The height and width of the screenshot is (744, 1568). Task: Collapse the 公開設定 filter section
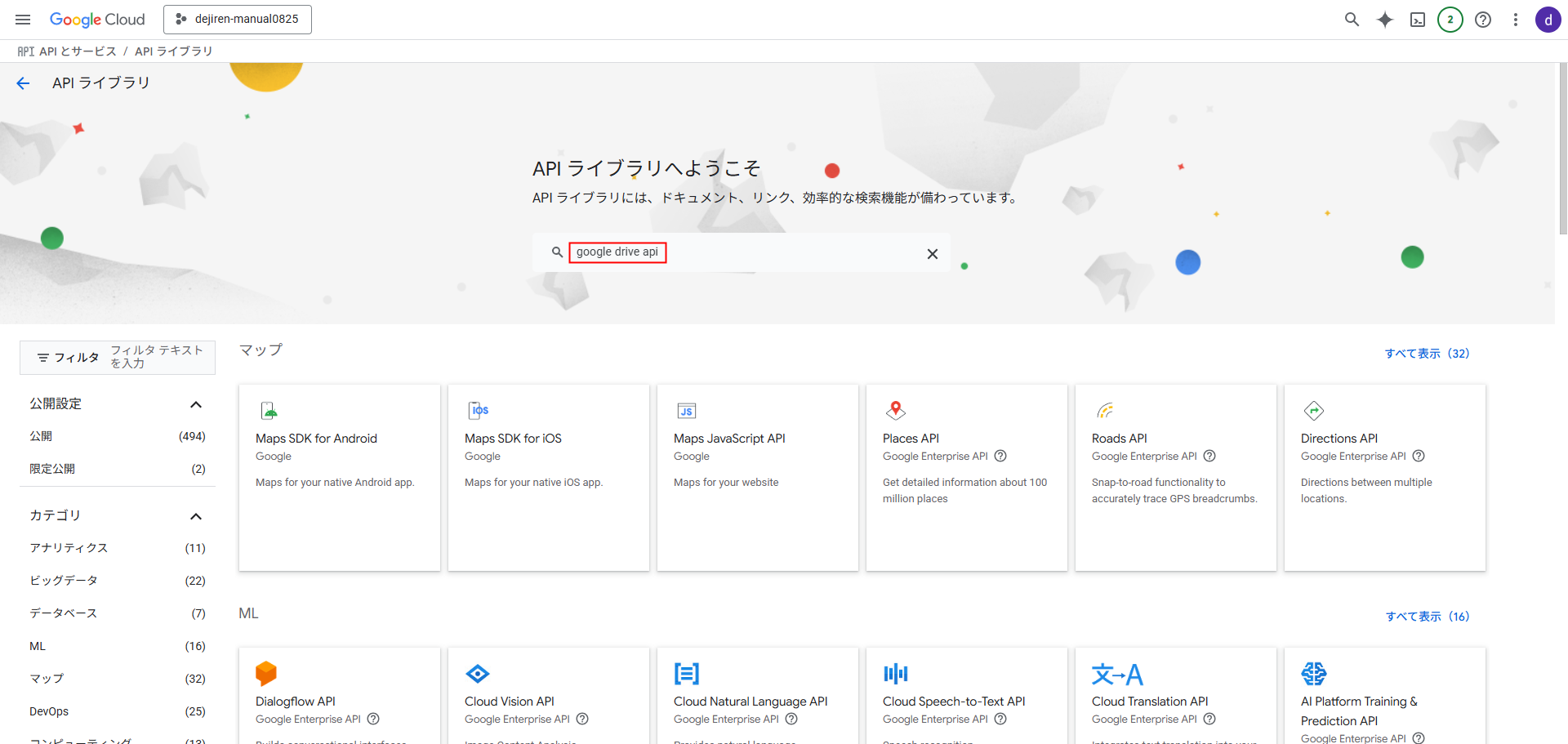195,404
